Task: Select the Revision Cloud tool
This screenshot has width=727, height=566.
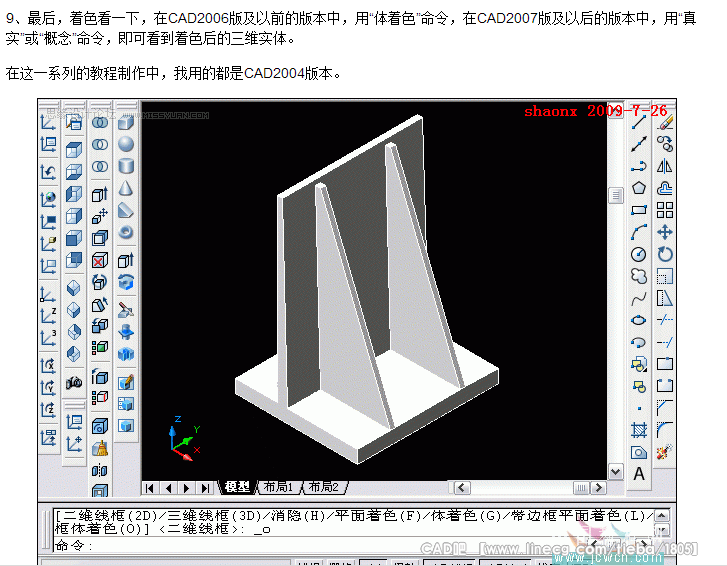Action: click(638, 276)
